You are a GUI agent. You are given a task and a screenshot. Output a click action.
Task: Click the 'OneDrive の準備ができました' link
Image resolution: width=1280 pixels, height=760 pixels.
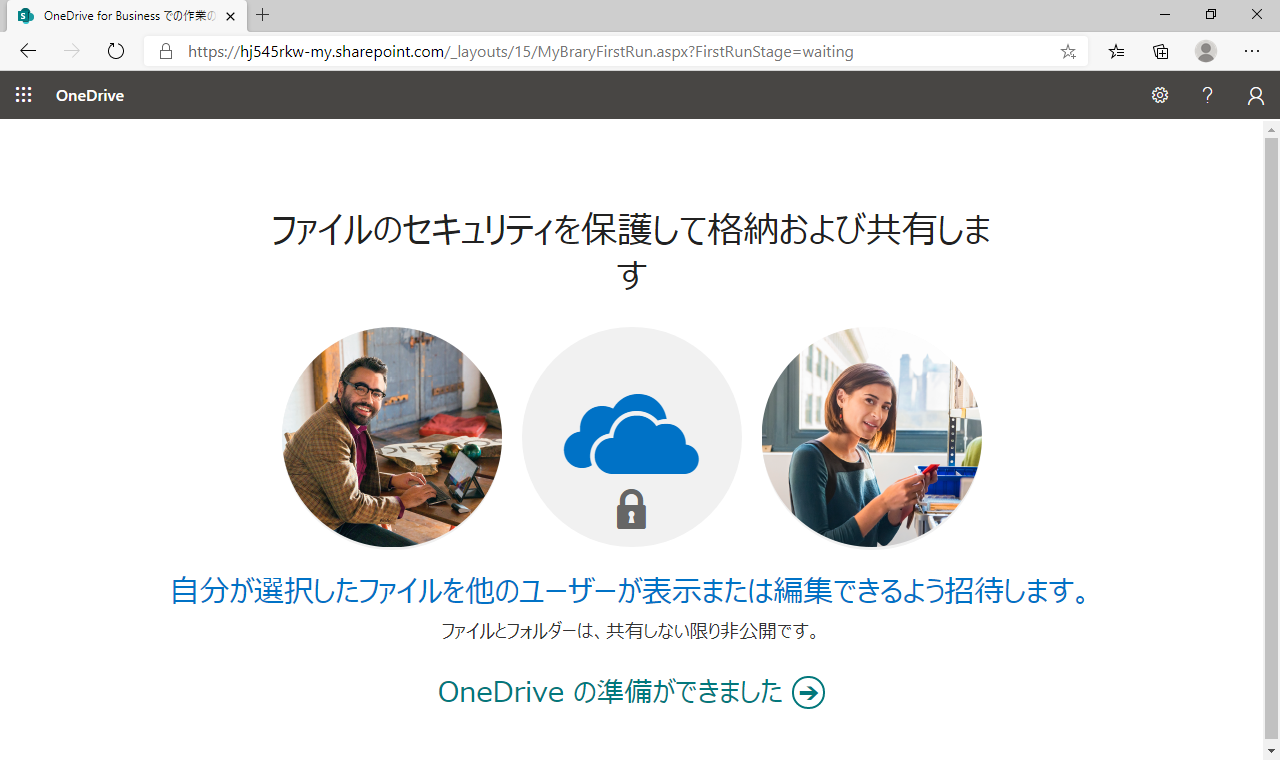coord(631,692)
